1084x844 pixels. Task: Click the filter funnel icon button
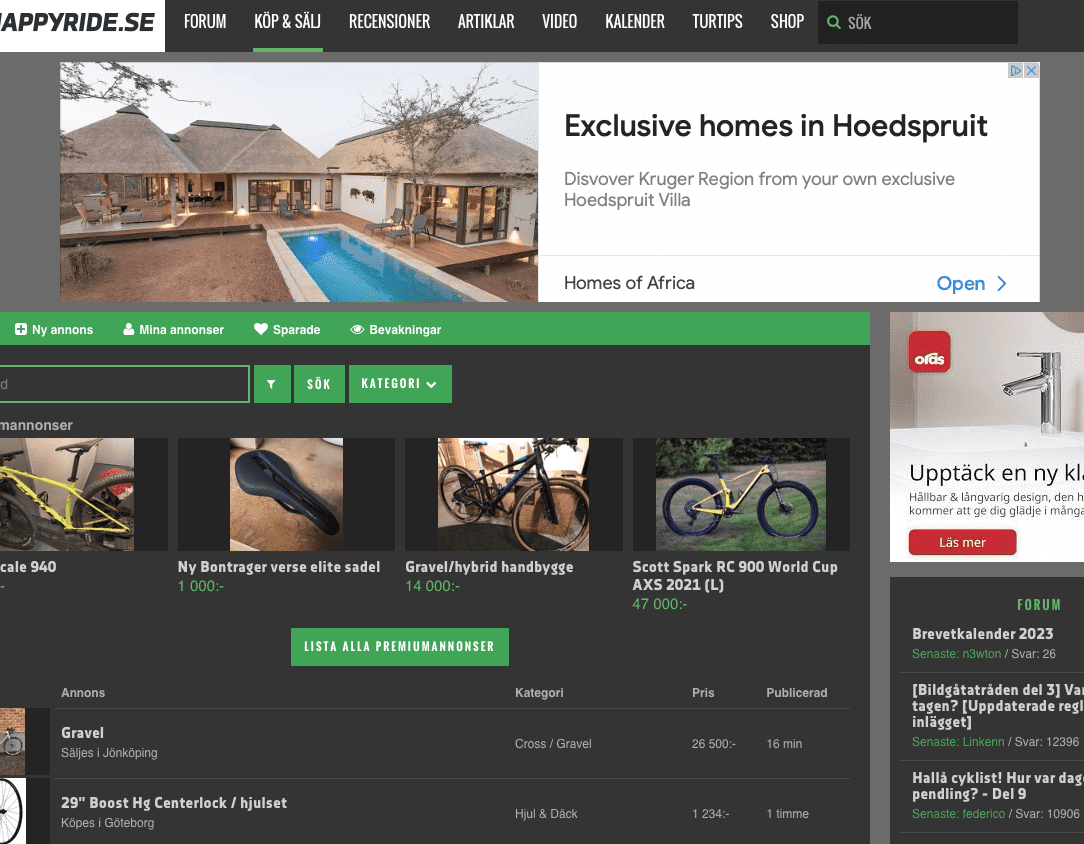pos(272,384)
